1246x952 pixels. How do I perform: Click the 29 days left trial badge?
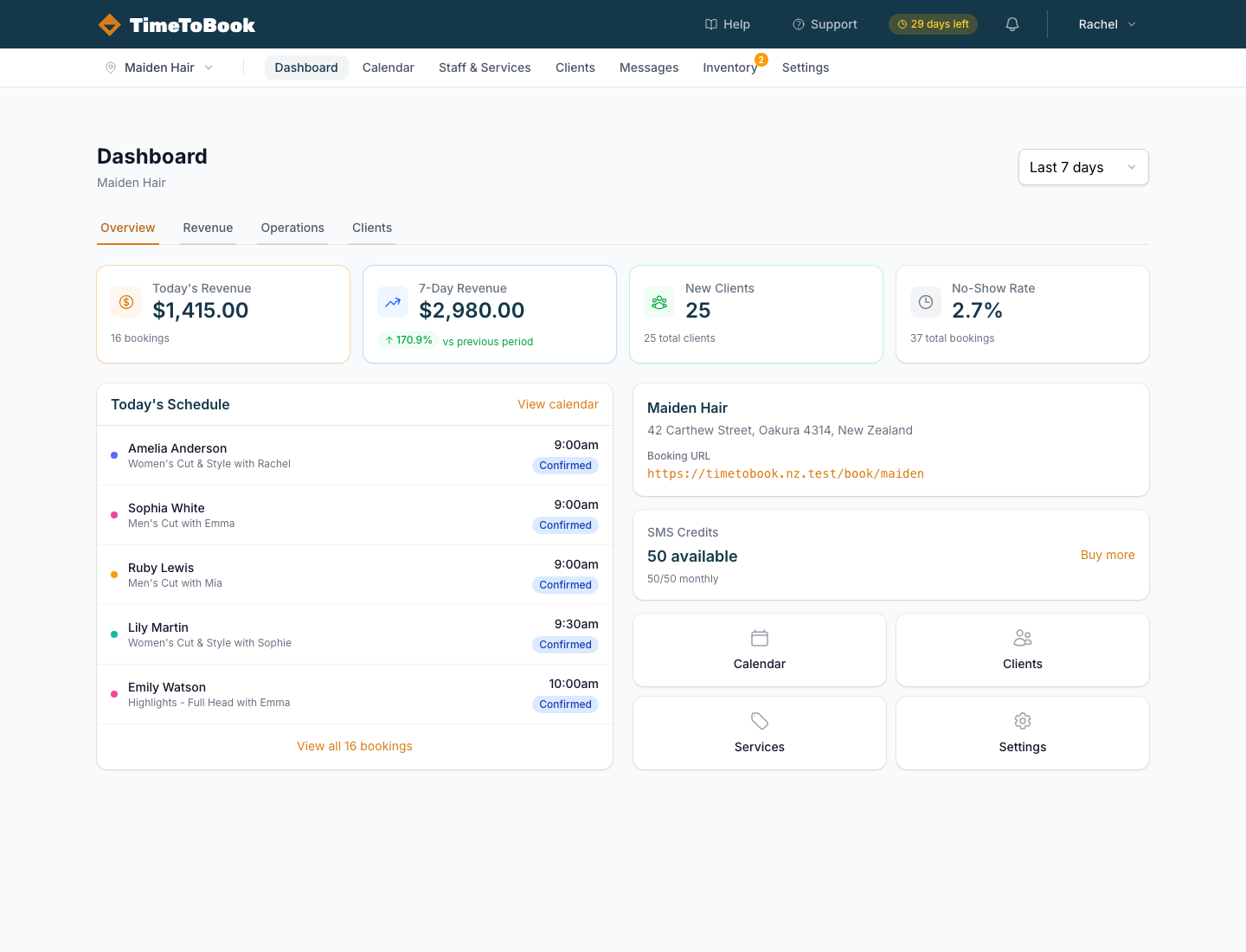coord(933,24)
